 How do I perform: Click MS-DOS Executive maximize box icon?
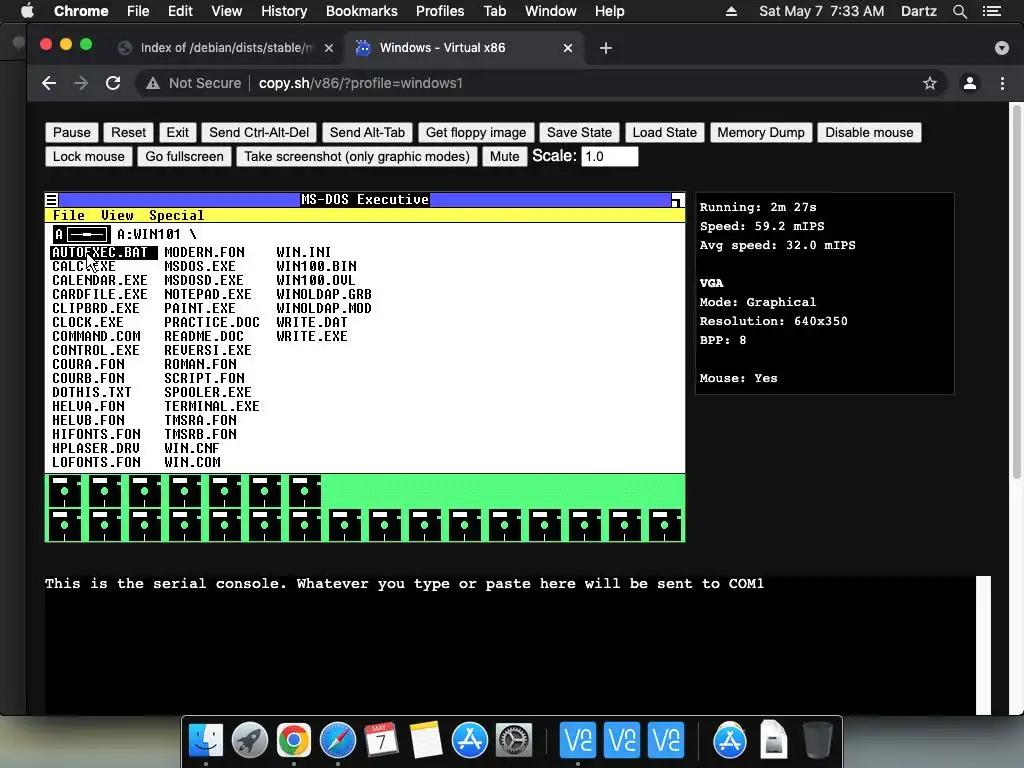coord(678,200)
